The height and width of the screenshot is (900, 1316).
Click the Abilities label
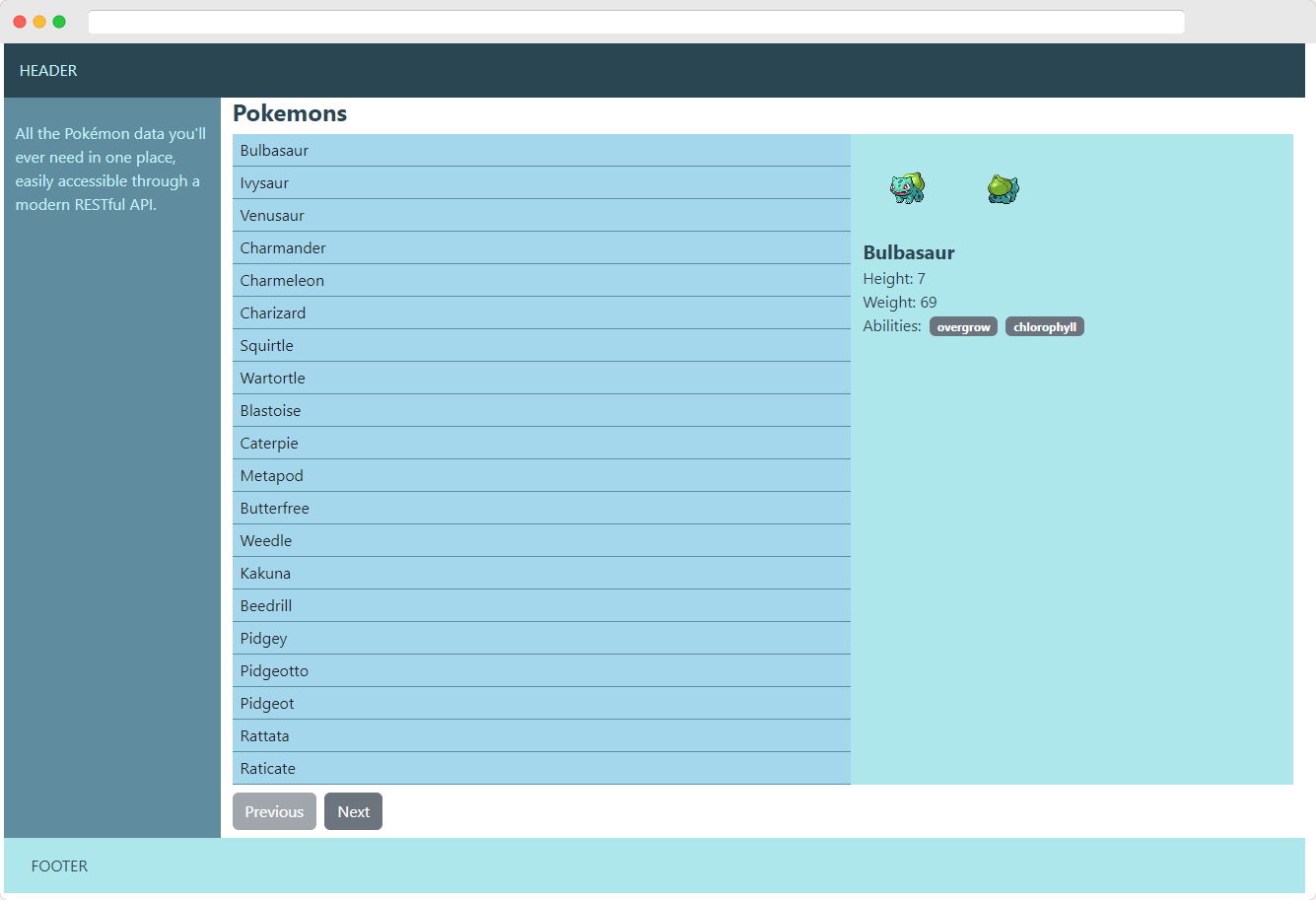click(x=892, y=326)
